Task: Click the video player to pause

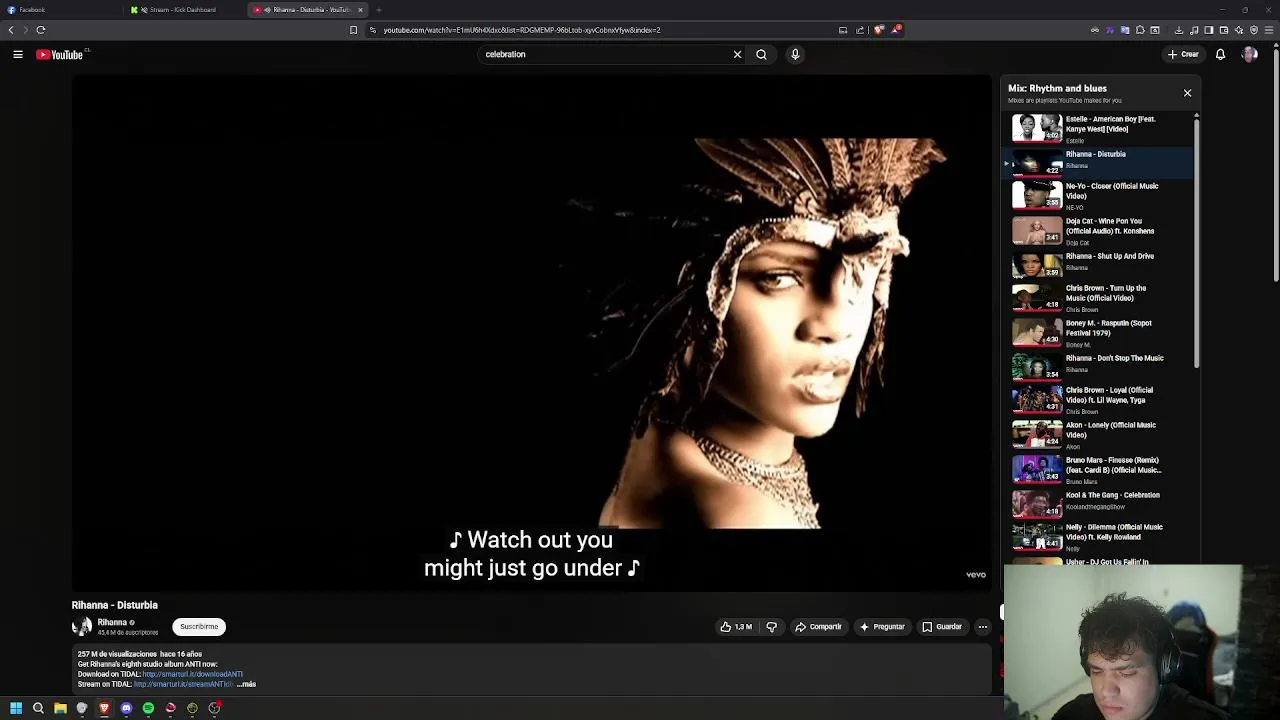Action: pyautogui.click(x=531, y=333)
